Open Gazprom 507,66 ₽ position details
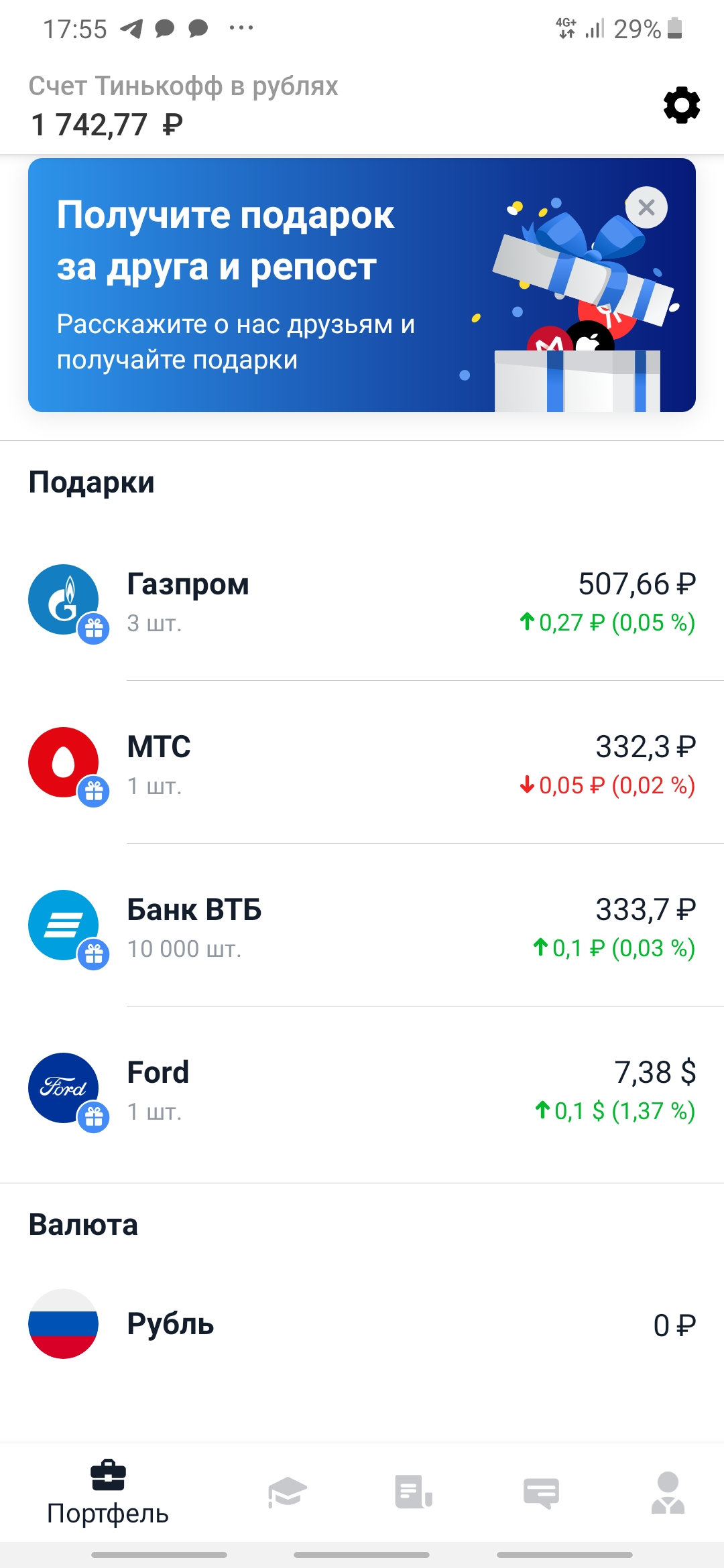The width and height of the screenshot is (724, 1568). click(x=362, y=600)
